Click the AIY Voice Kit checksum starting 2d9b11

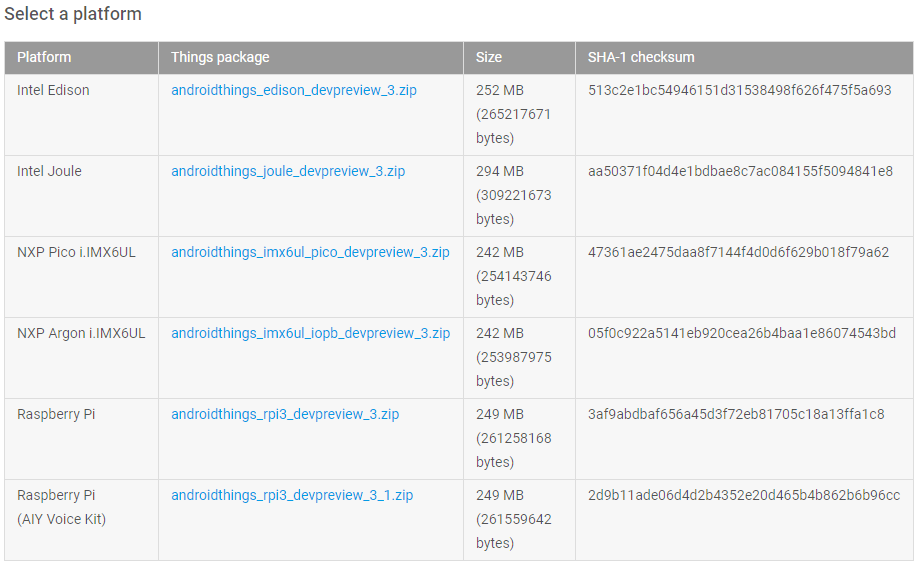[744, 495]
